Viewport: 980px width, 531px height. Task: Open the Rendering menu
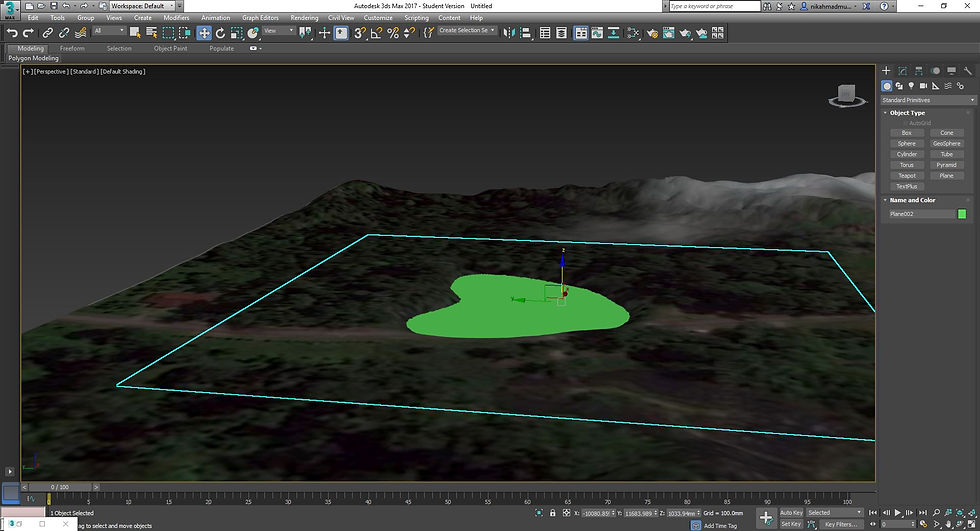coord(304,17)
